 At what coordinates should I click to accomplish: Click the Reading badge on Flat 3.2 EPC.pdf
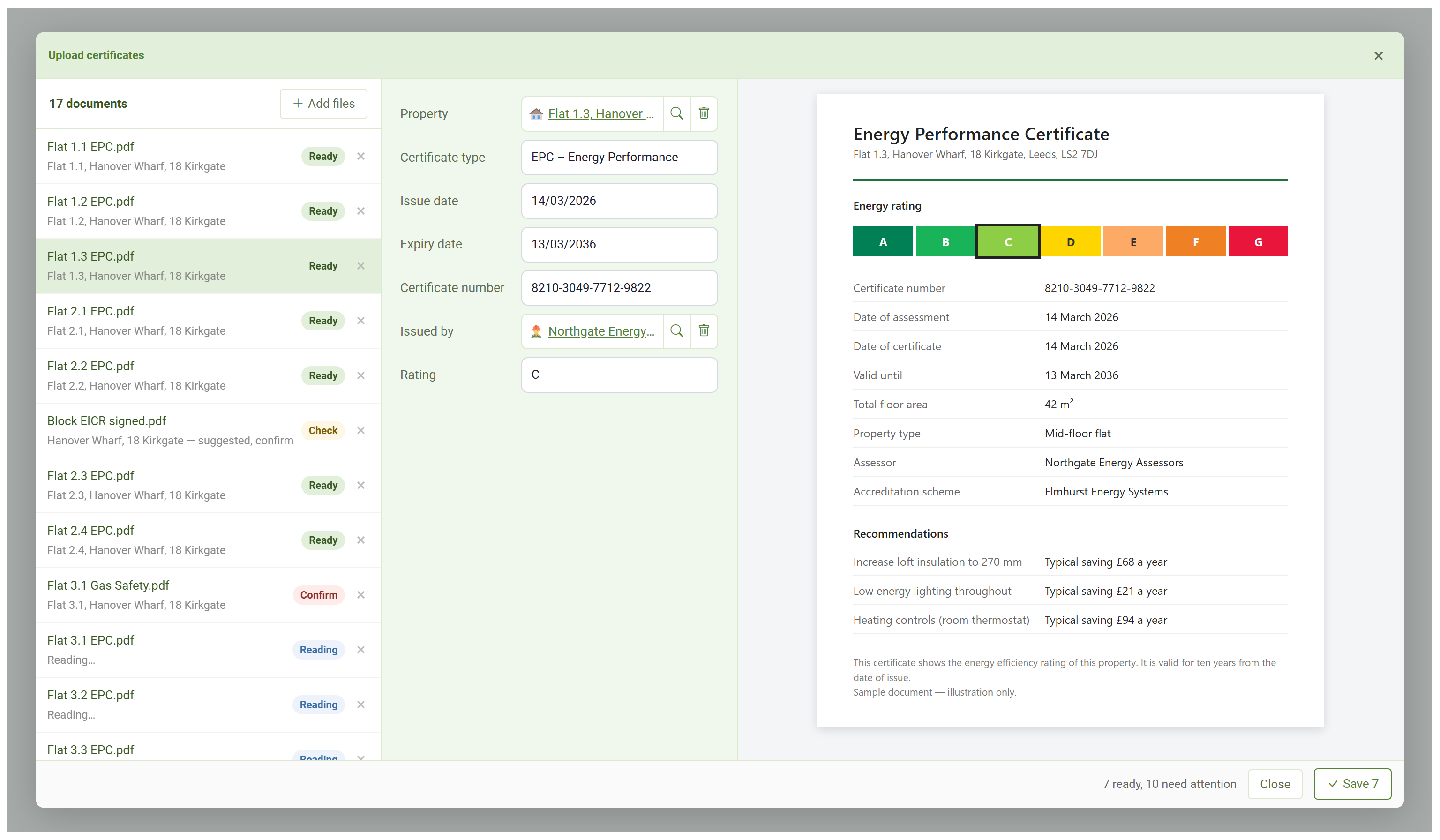[318, 705]
